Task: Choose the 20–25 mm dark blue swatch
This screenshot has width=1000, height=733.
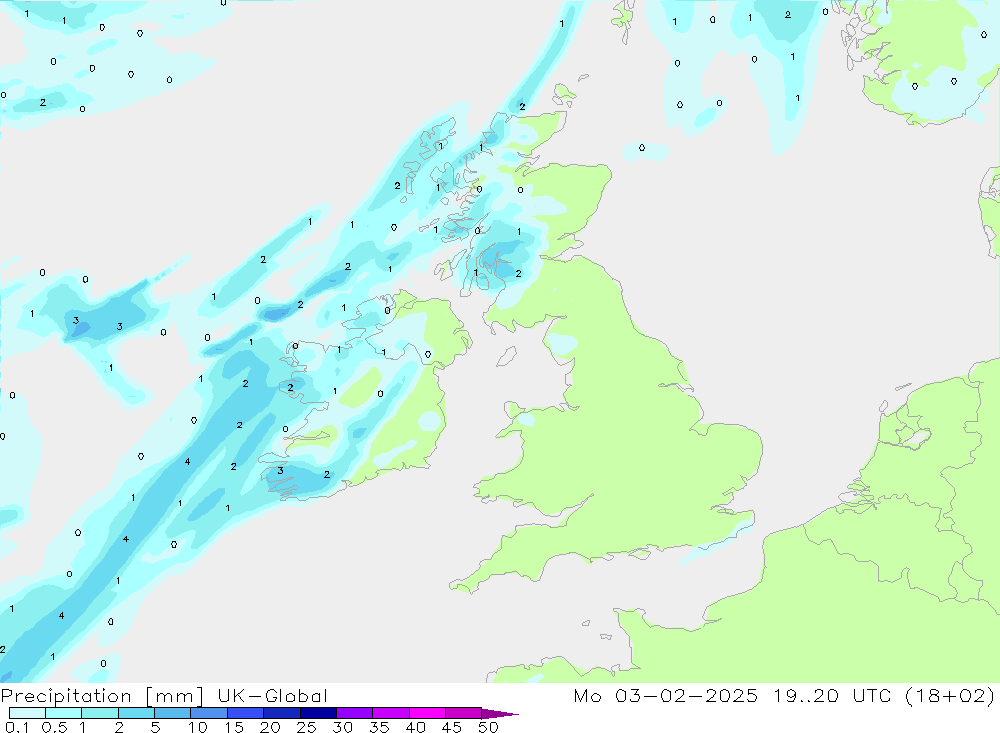Action: tap(282, 713)
